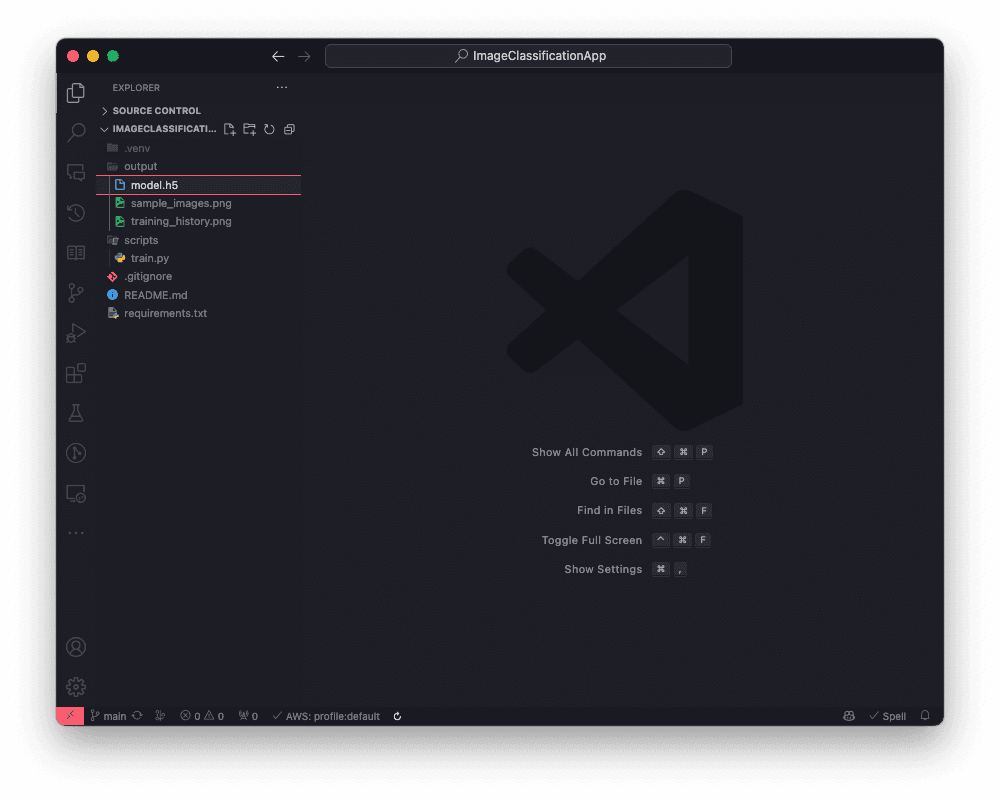Click the Find in Files shortcut hint
Image resolution: width=1000 pixels, height=800 pixels.
click(x=644, y=510)
